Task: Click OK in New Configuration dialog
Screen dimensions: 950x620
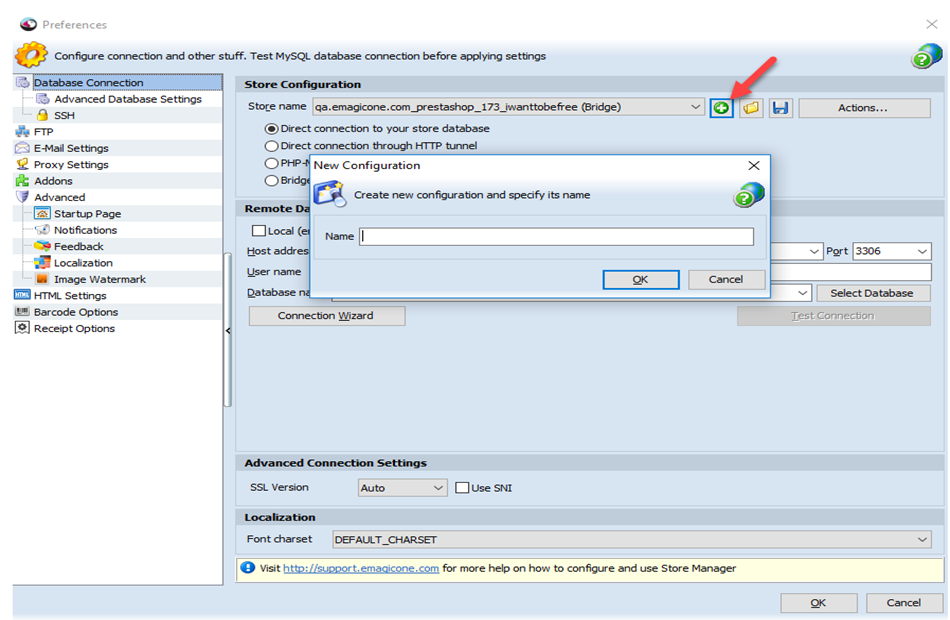Action: [640, 279]
